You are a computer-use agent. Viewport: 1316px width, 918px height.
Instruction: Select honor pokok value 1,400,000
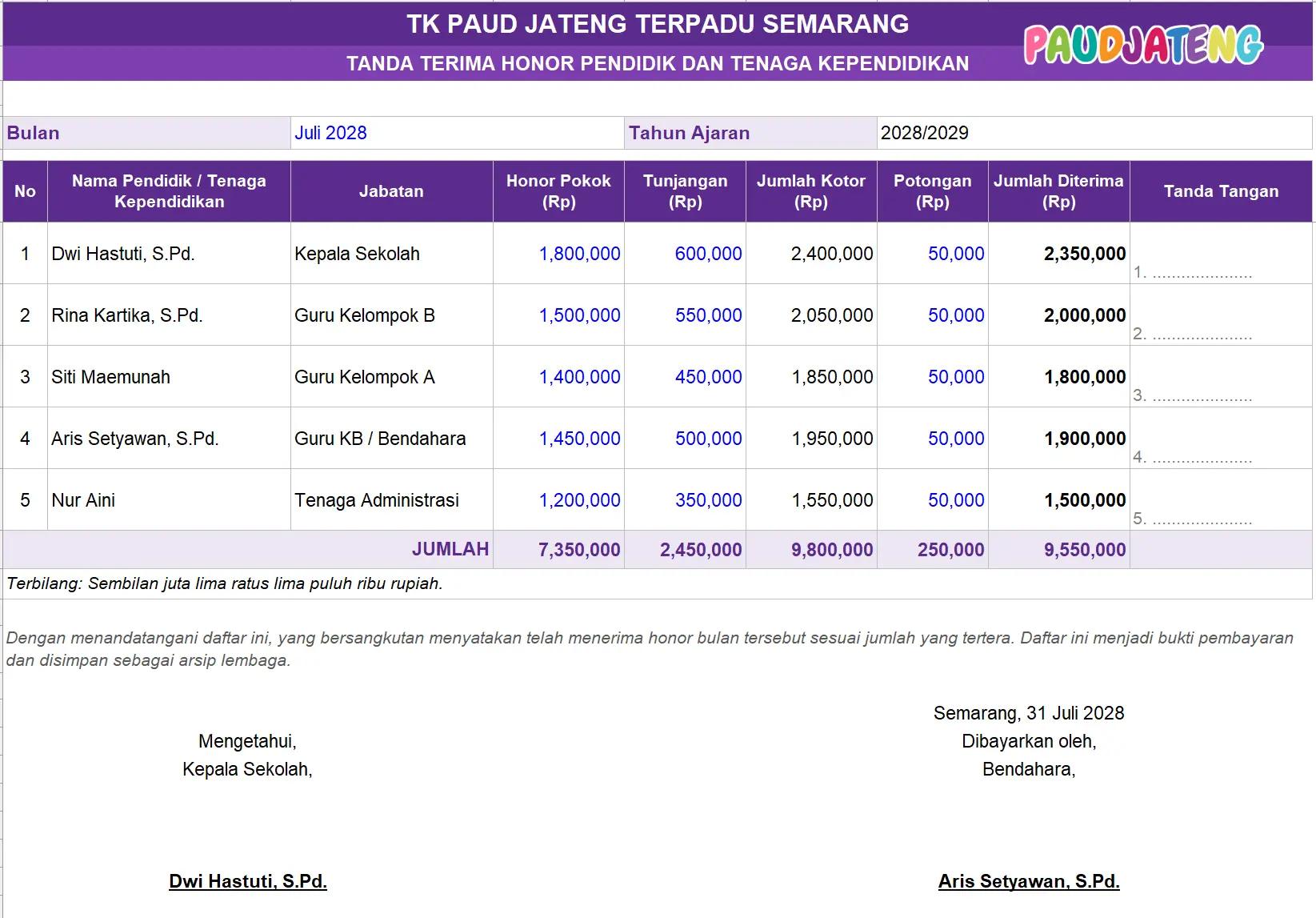tap(558, 377)
